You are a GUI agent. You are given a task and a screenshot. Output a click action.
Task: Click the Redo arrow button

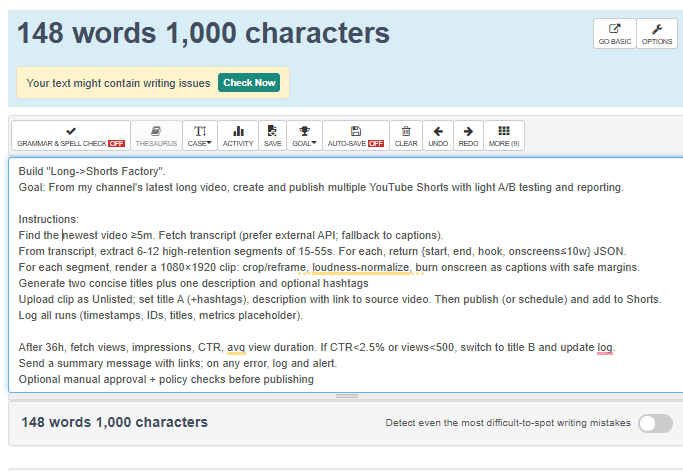468,136
